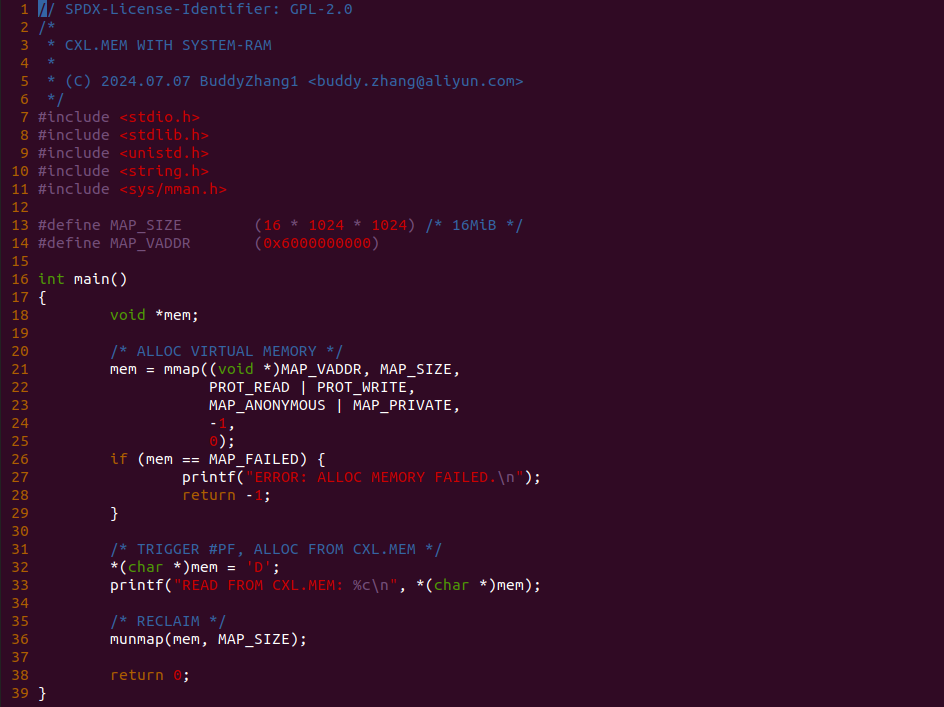944x707 pixels.
Task: Click the stdlib.h header name
Action: coord(164,135)
